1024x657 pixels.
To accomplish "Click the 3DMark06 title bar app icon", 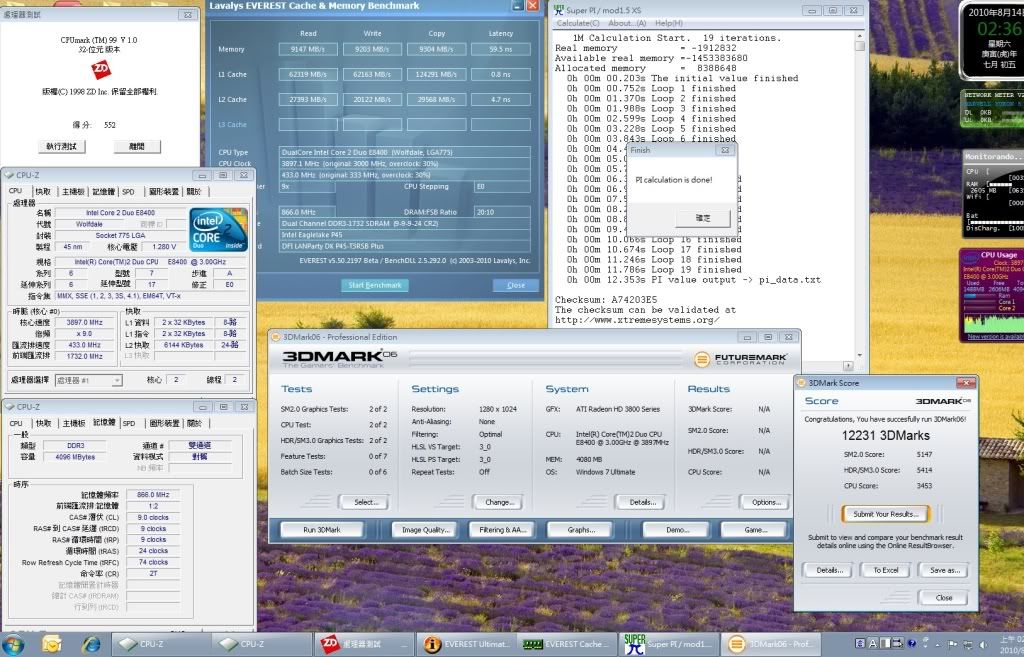I will [276, 337].
